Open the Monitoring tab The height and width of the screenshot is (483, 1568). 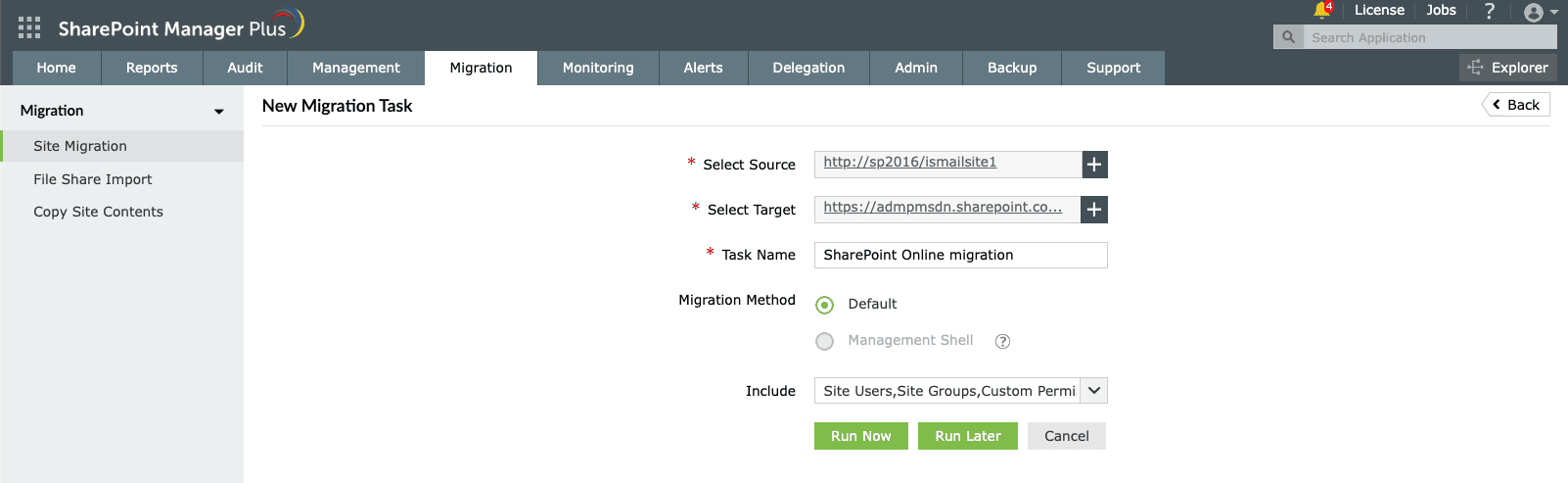[598, 68]
